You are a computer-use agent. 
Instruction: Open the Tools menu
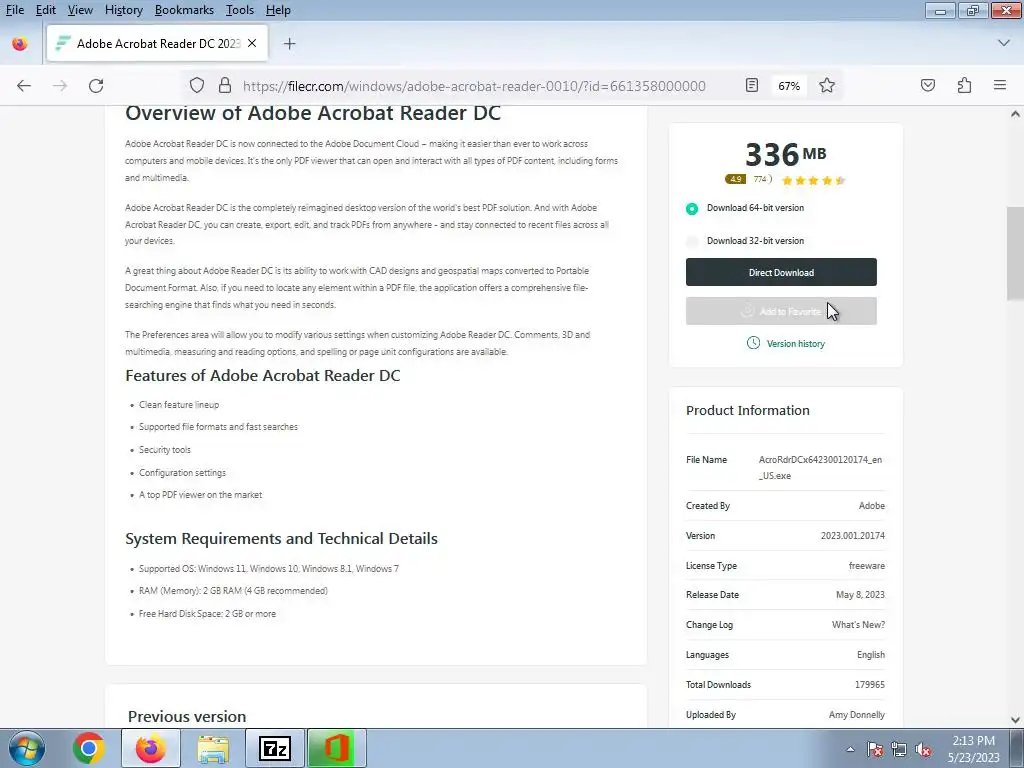[x=240, y=10]
